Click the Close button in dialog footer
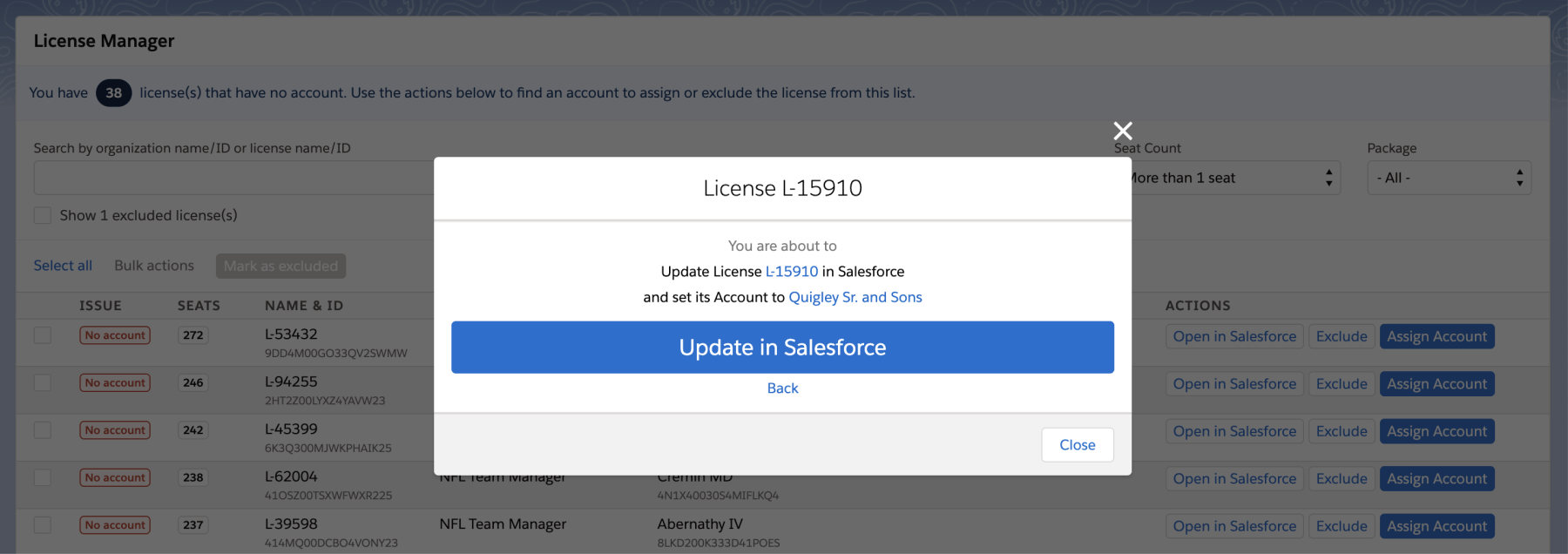The image size is (1568, 554). (x=1078, y=445)
